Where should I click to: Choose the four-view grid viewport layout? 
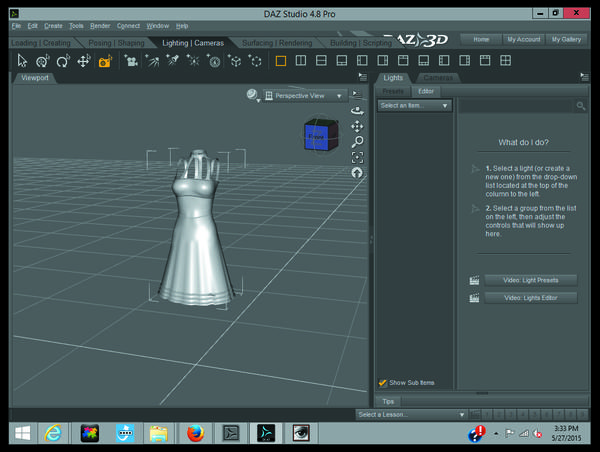505,60
